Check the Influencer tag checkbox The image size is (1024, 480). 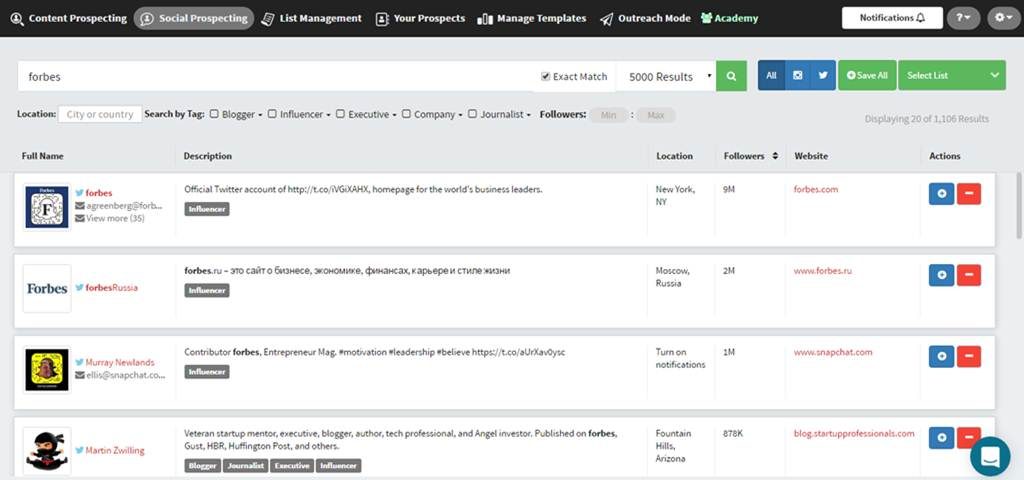(x=272, y=114)
